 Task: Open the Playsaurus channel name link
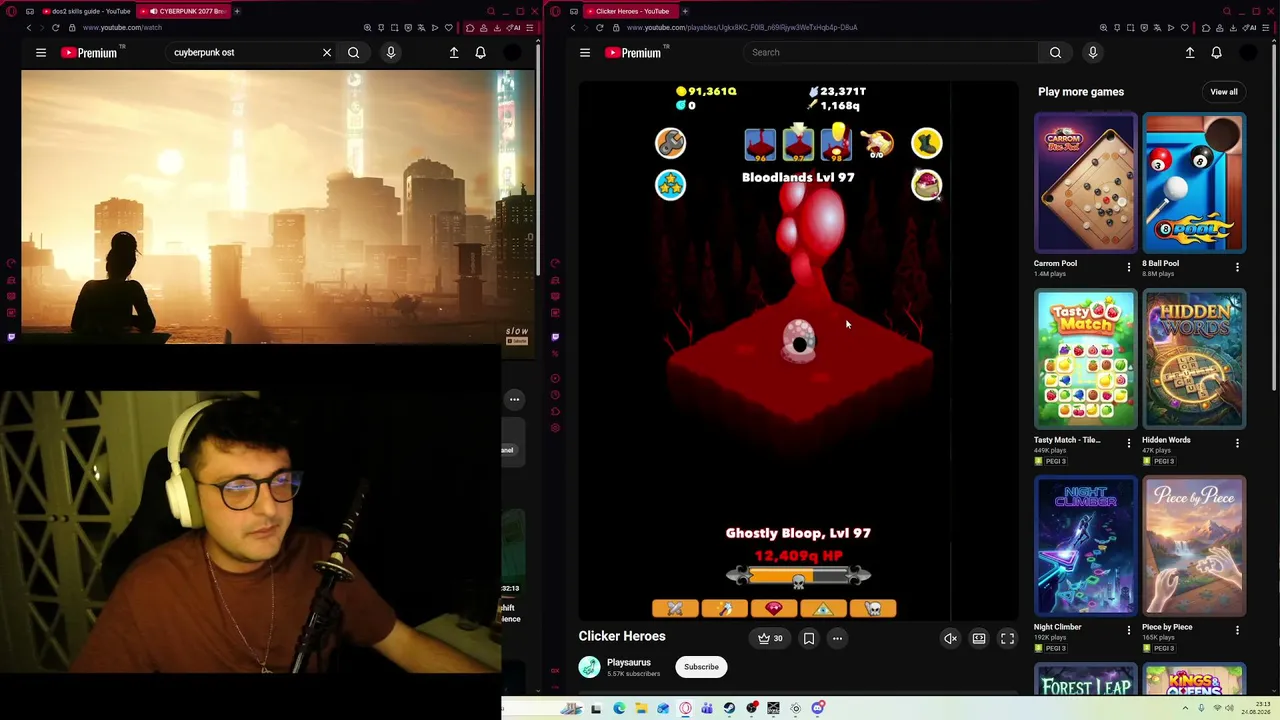[x=629, y=662]
